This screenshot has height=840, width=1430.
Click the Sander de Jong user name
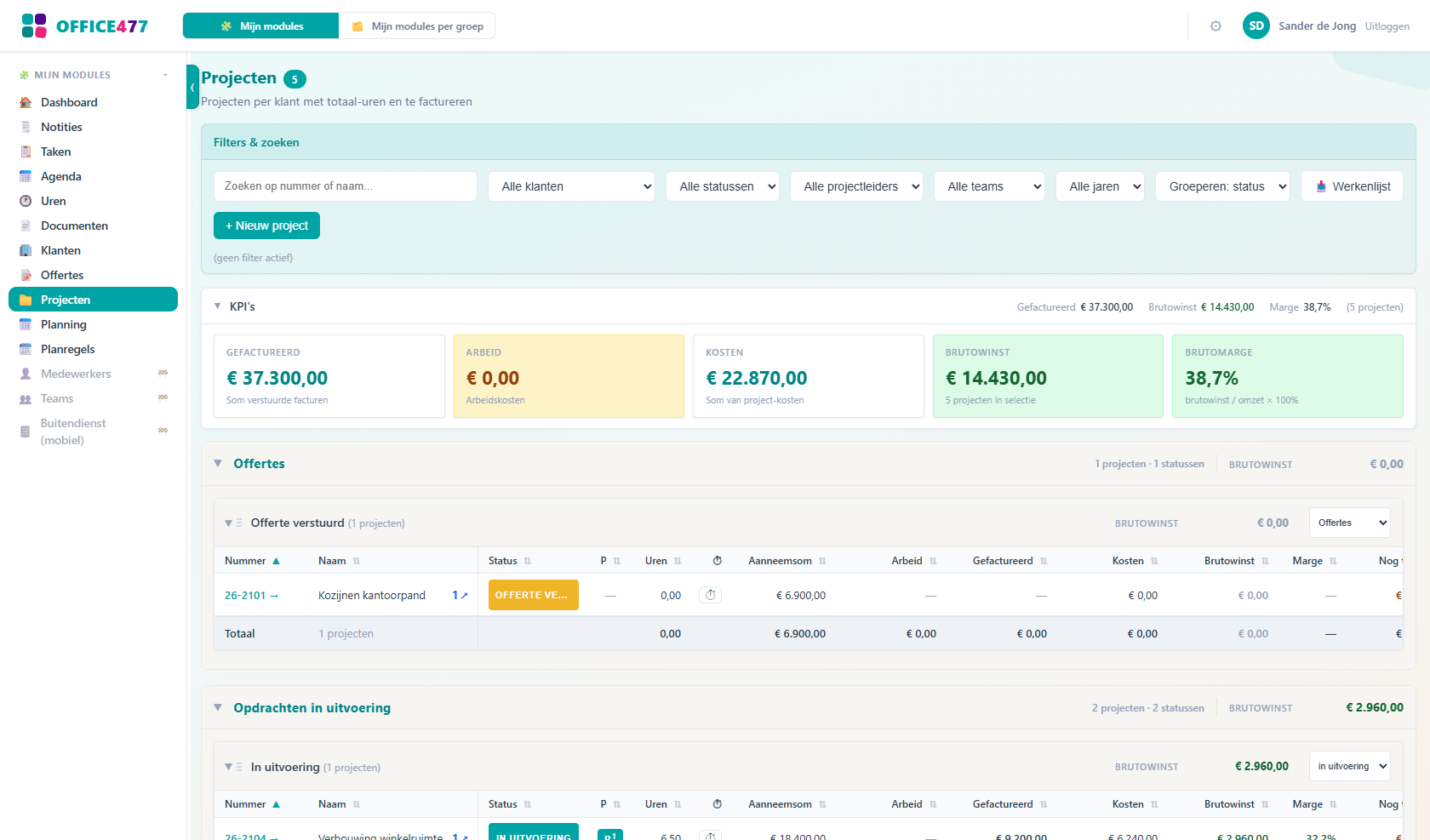(x=1318, y=26)
